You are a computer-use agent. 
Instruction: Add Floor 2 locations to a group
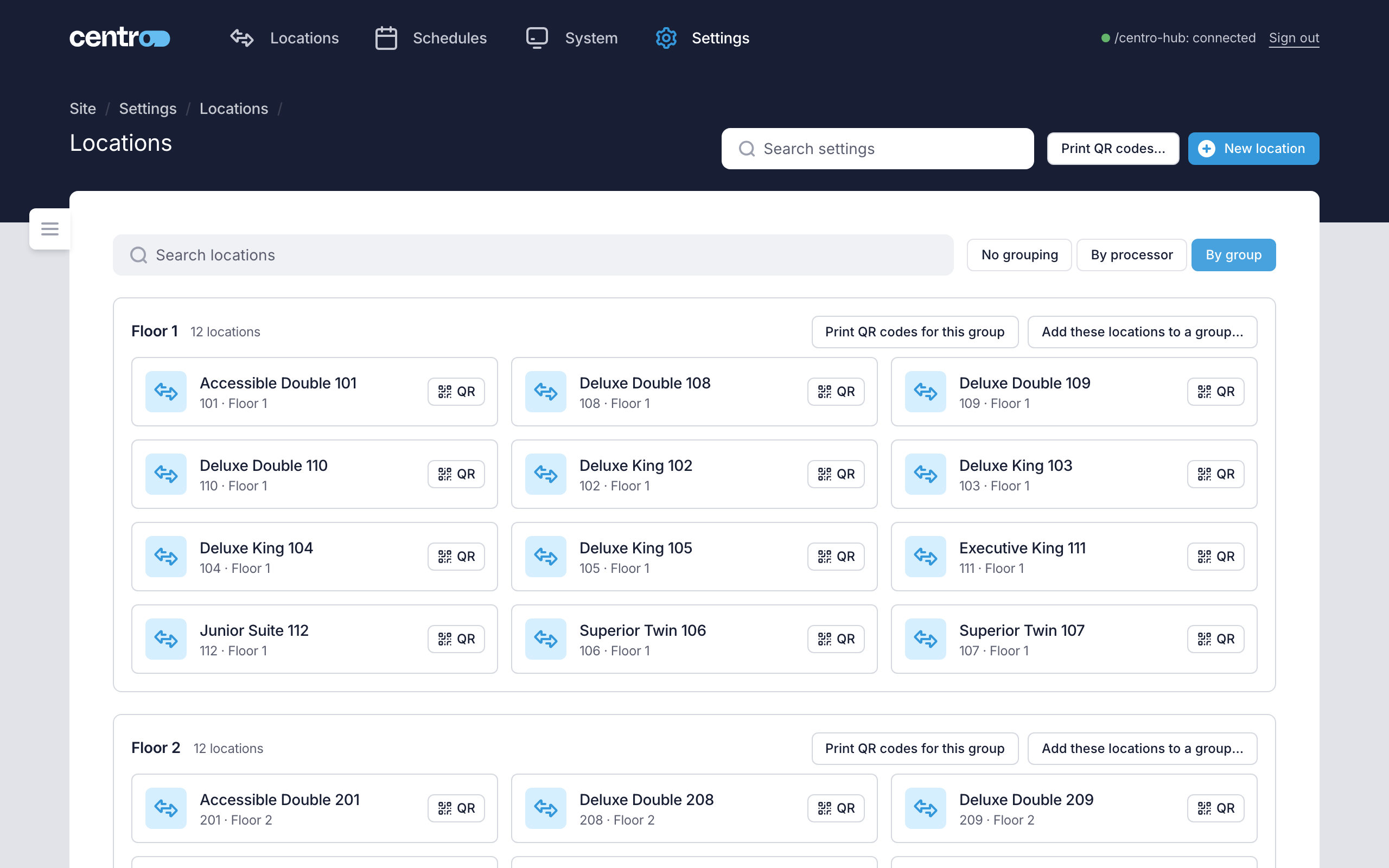click(1142, 749)
